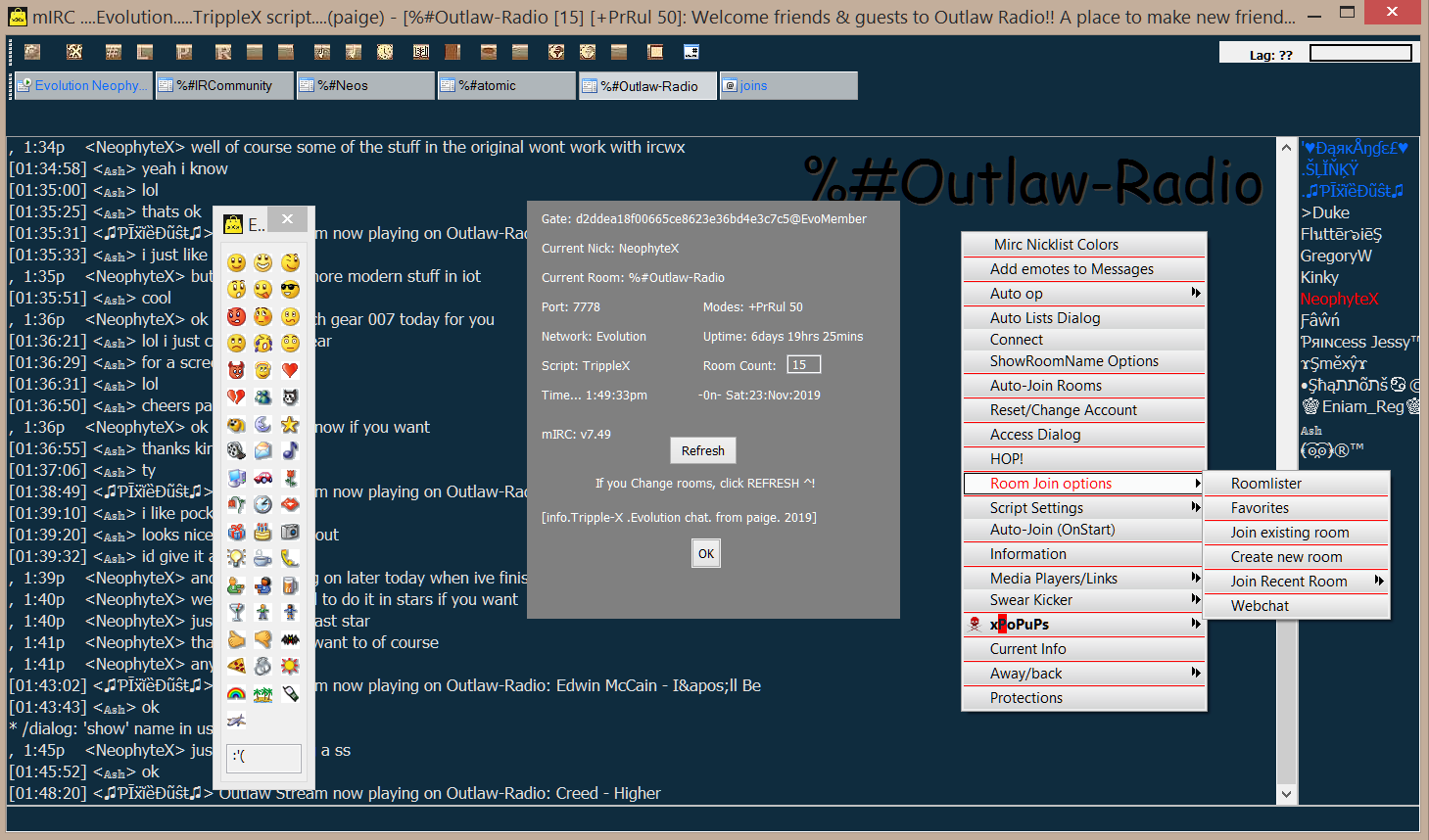Insert the red heart emoticon

pyautogui.click(x=291, y=370)
